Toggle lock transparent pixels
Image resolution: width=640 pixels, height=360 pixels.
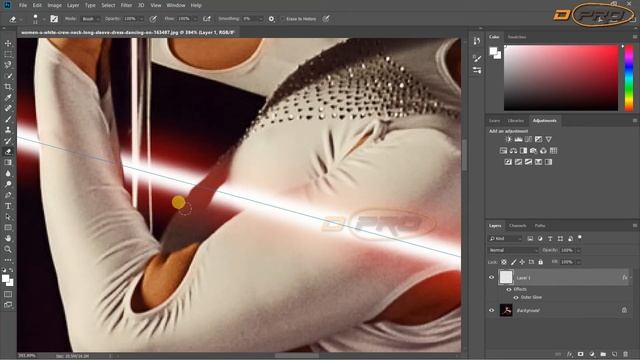pos(504,262)
